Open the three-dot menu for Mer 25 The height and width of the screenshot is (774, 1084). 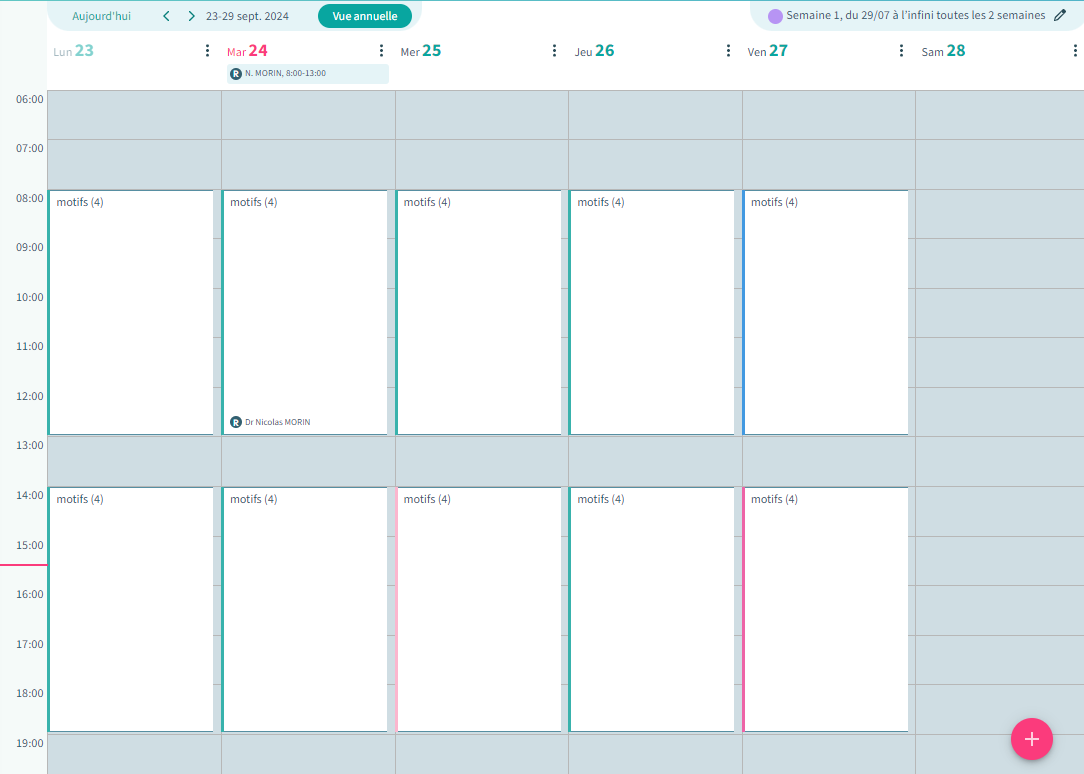click(x=555, y=51)
